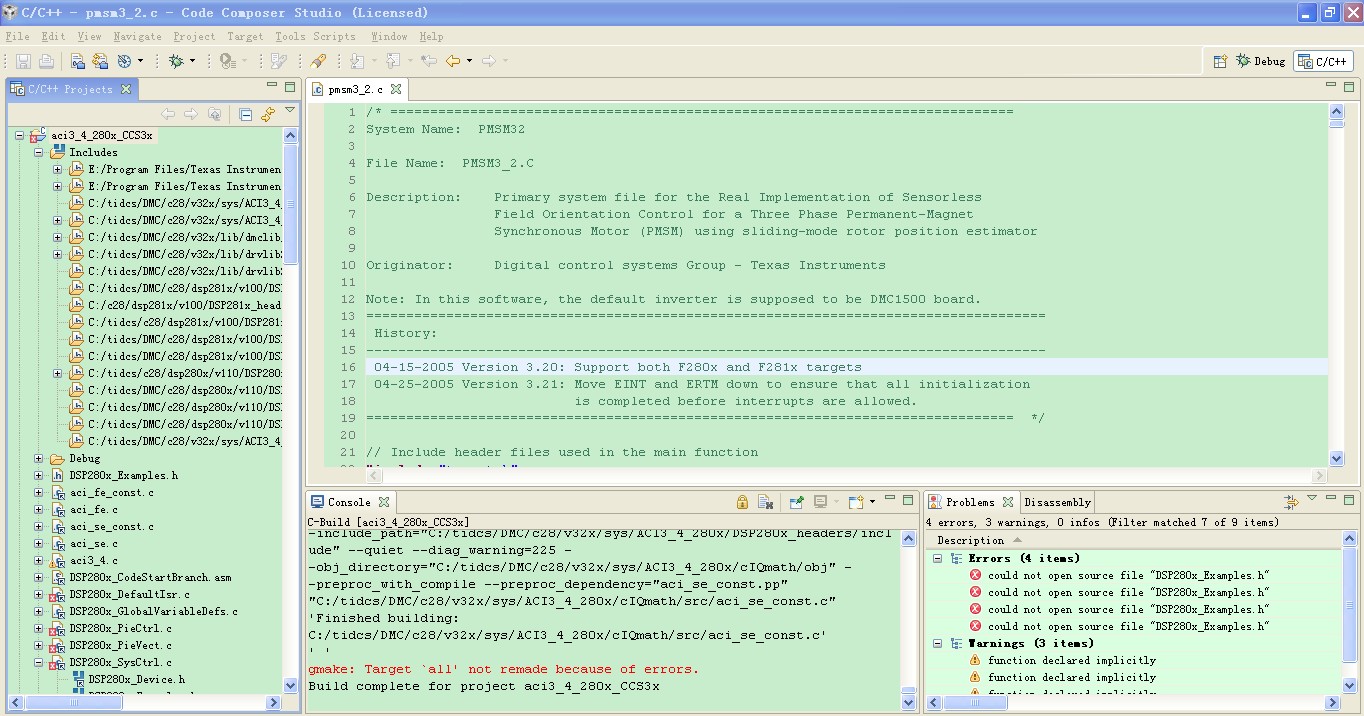Close the Problems view tab
The image size is (1364, 716).
(x=1008, y=502)
